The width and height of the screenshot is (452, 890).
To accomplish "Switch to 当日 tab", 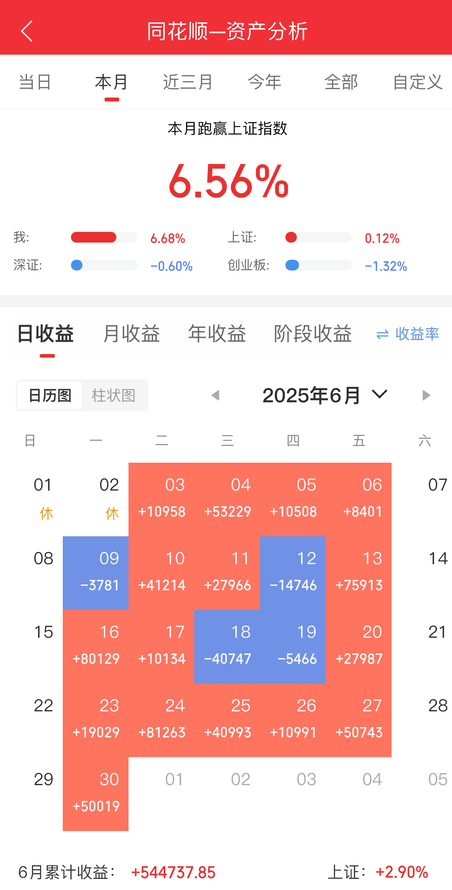I will click(x=35, y=82).
